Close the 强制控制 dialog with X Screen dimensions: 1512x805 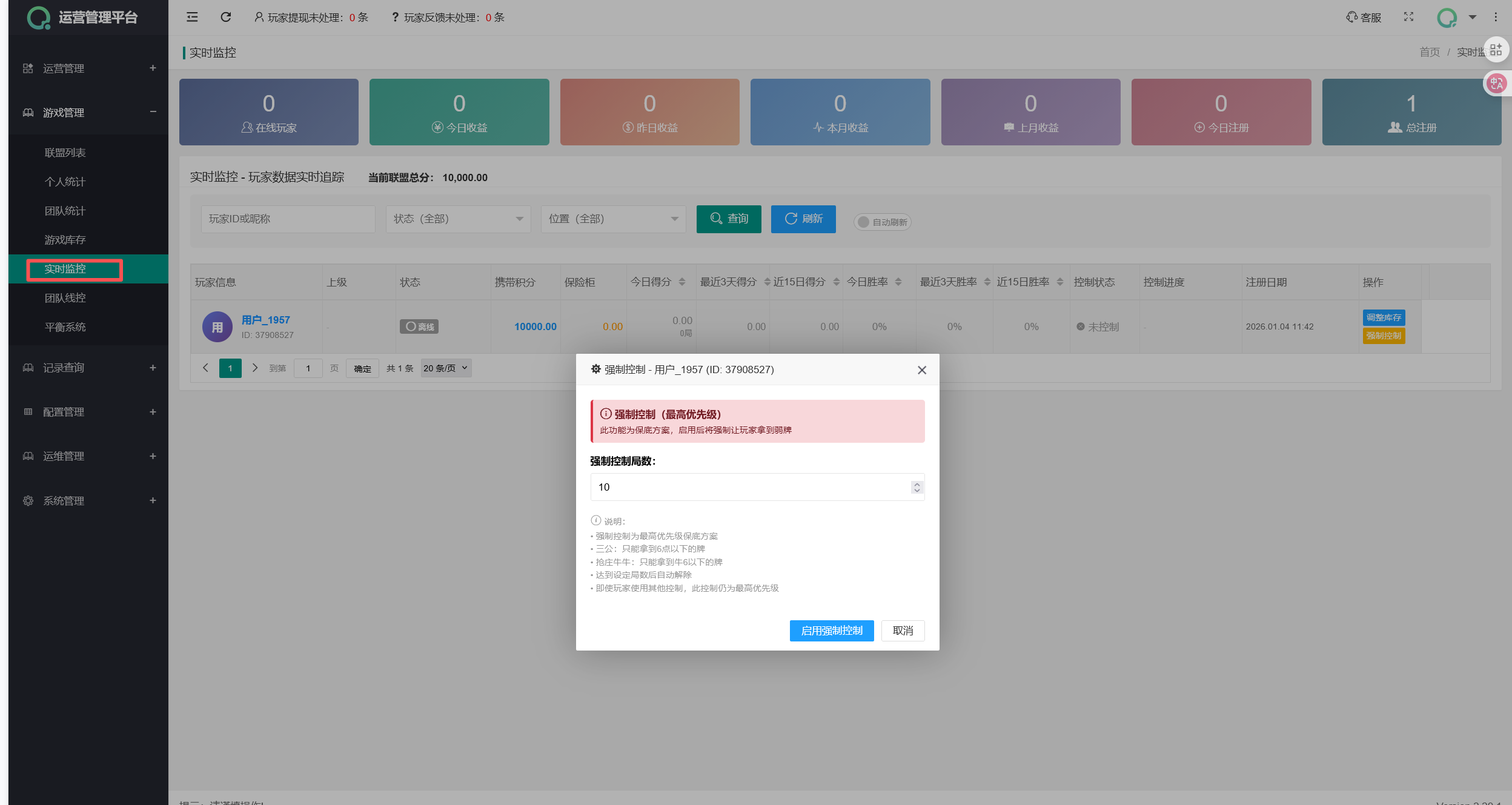921,370
